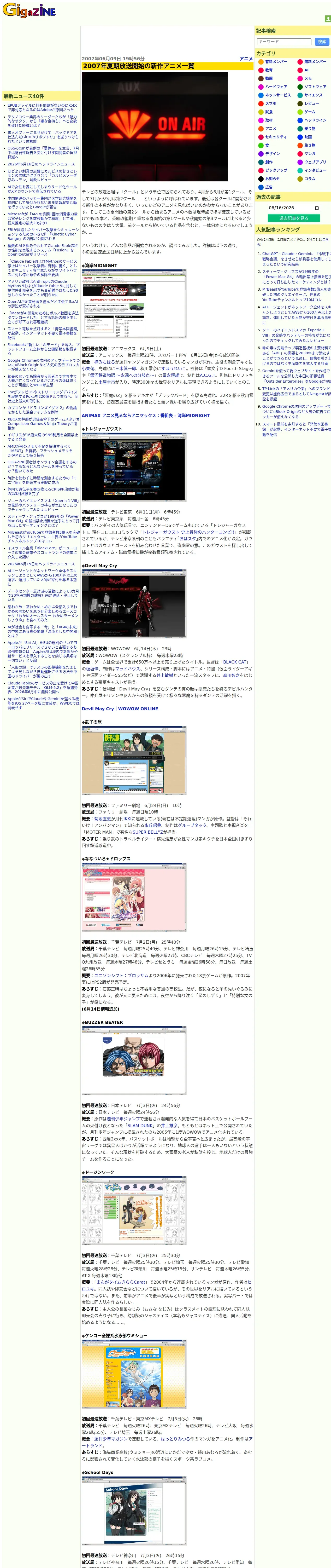
Task: Open the BUZZER BEATER website screenshot
Action: 134,1061
